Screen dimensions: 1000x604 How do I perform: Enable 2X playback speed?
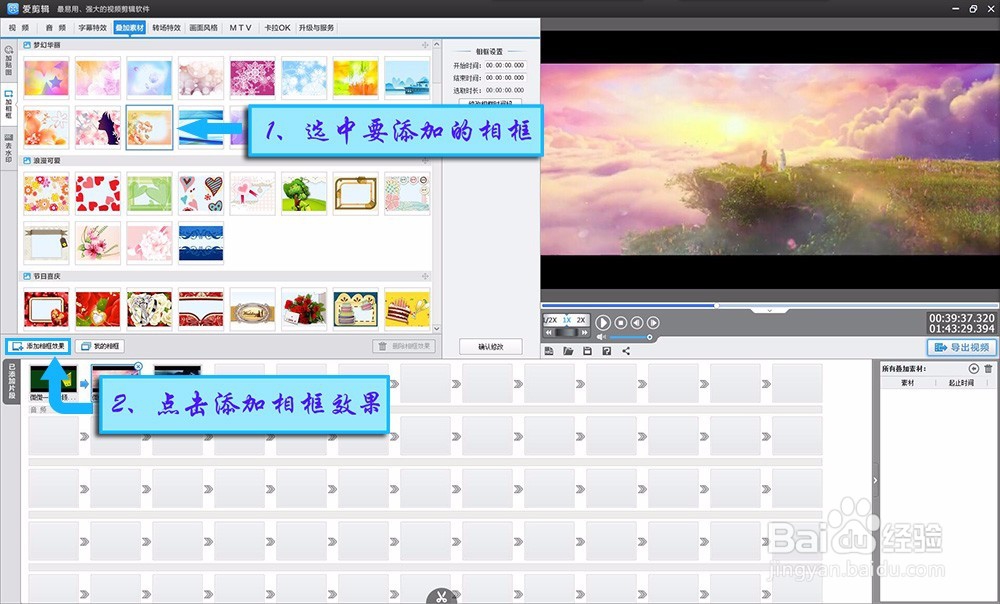tap(580, 321)
